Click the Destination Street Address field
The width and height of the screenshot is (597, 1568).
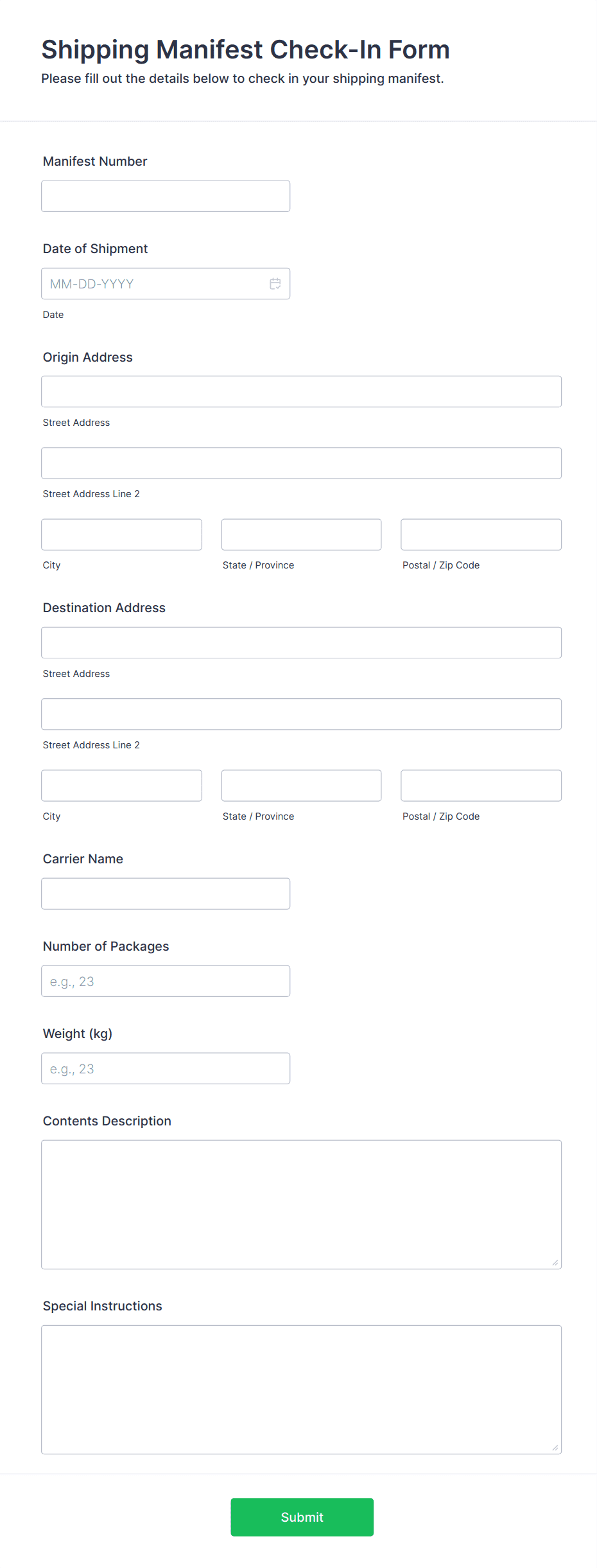pyautogui.click(x=301, y=642)
